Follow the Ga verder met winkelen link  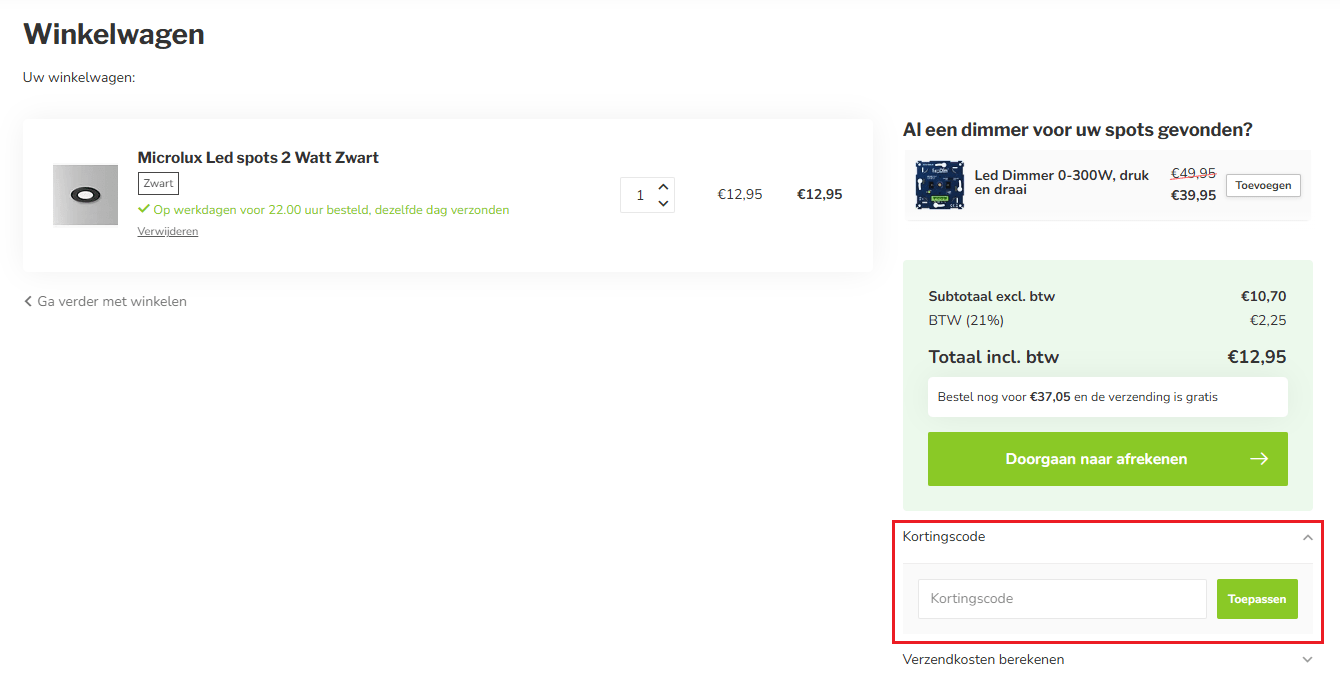[112, 302]
